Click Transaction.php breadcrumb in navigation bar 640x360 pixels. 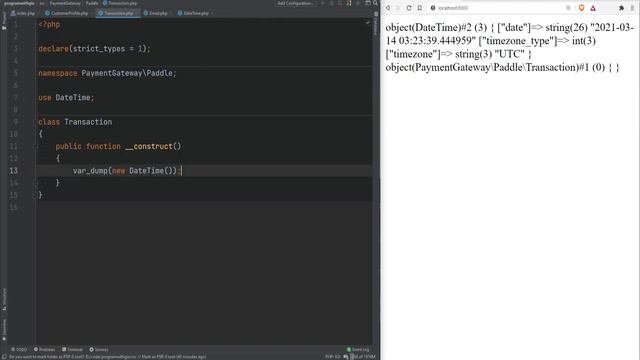click(x=120, y=3)
